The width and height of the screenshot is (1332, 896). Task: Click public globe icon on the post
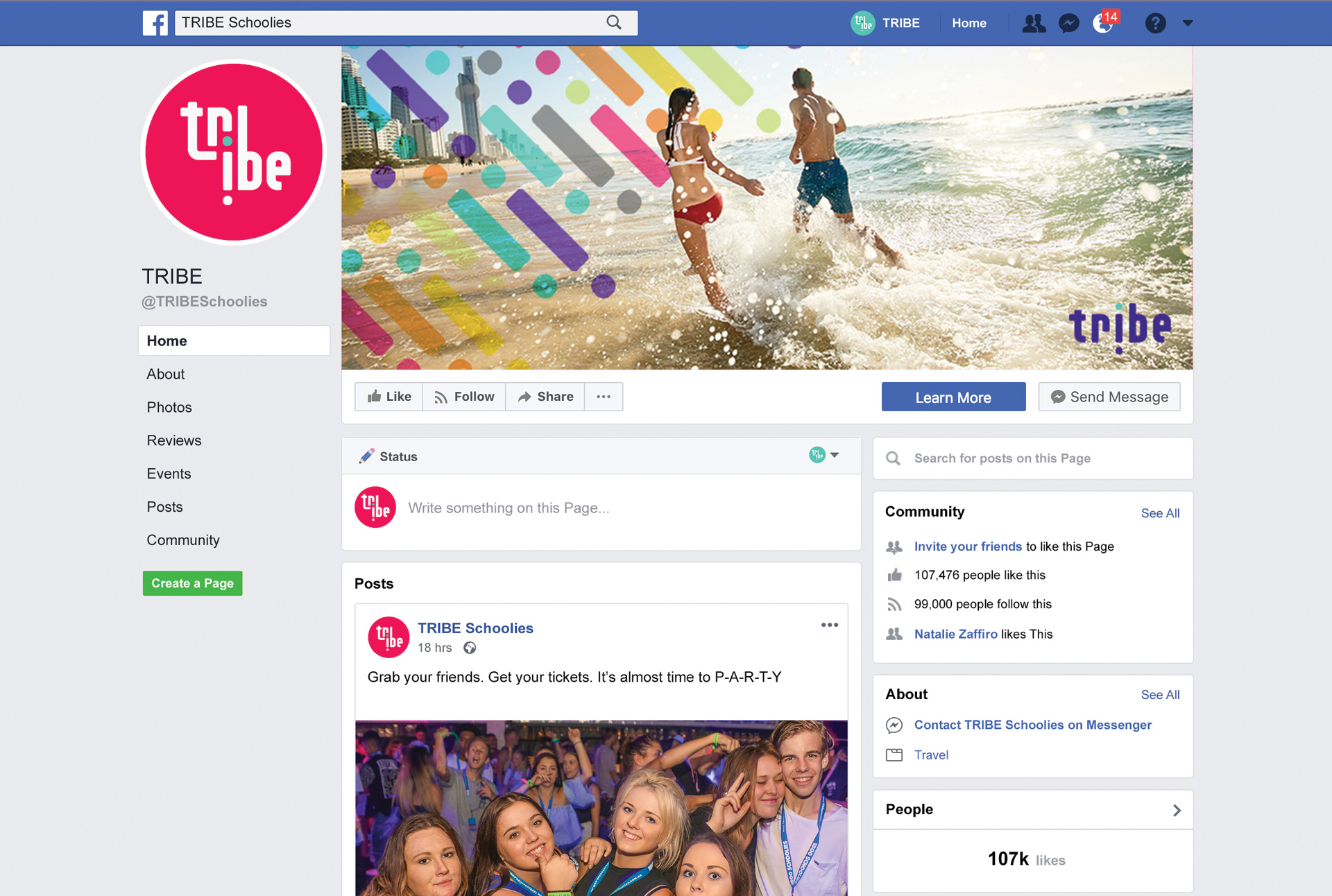470,648
